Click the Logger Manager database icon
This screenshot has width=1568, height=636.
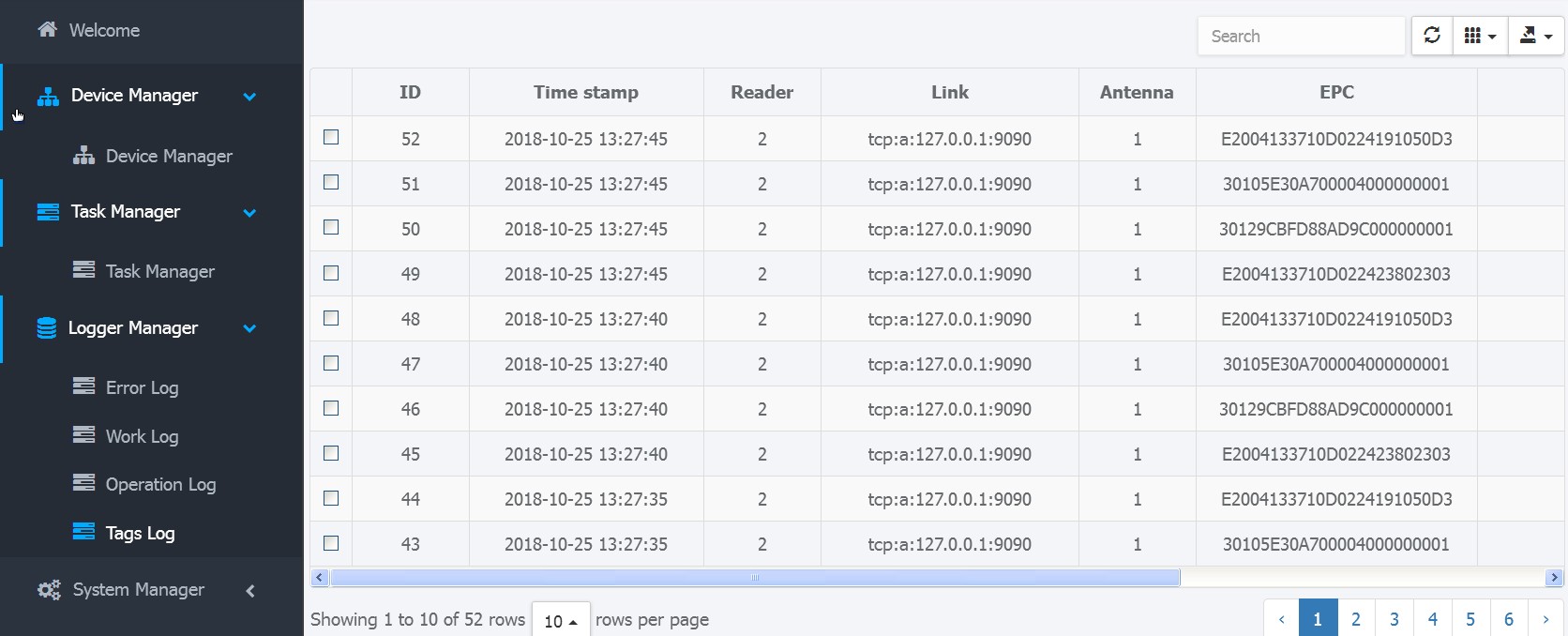[46, 327]
